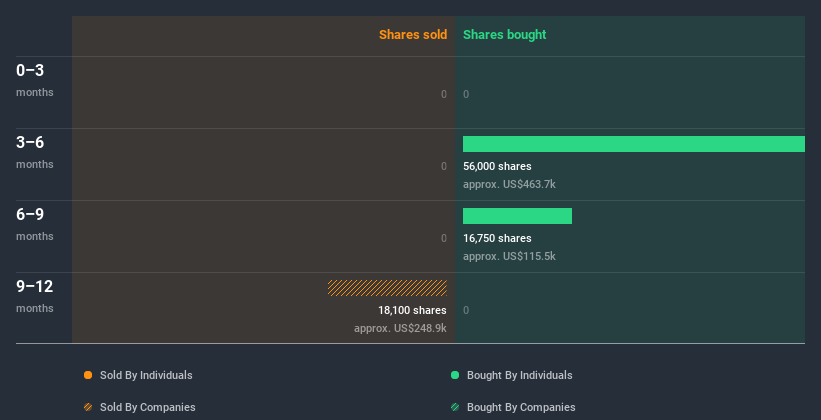Screen dimensions: 821x420
Task: Click the Sold By Companies legend text
Action: (x=148, y=407)
